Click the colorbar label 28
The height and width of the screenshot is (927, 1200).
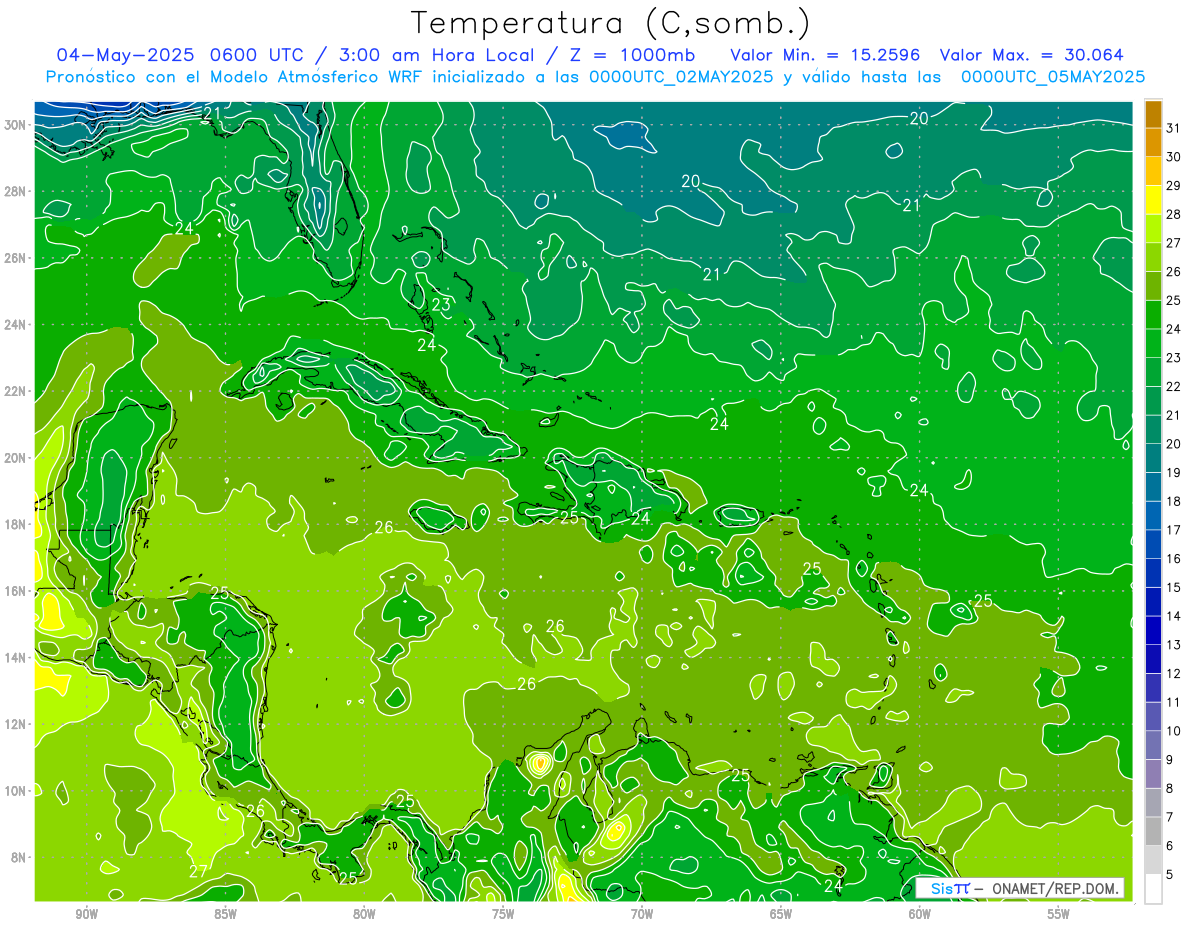coord(1174,214)
